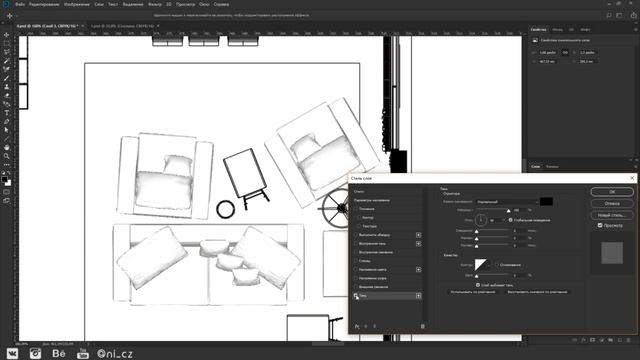Image resolution: width=640 pixels, height=360 pixels.
Task: Delete effect trash icon in Layer Style dialog
Action: pos(422,326)
